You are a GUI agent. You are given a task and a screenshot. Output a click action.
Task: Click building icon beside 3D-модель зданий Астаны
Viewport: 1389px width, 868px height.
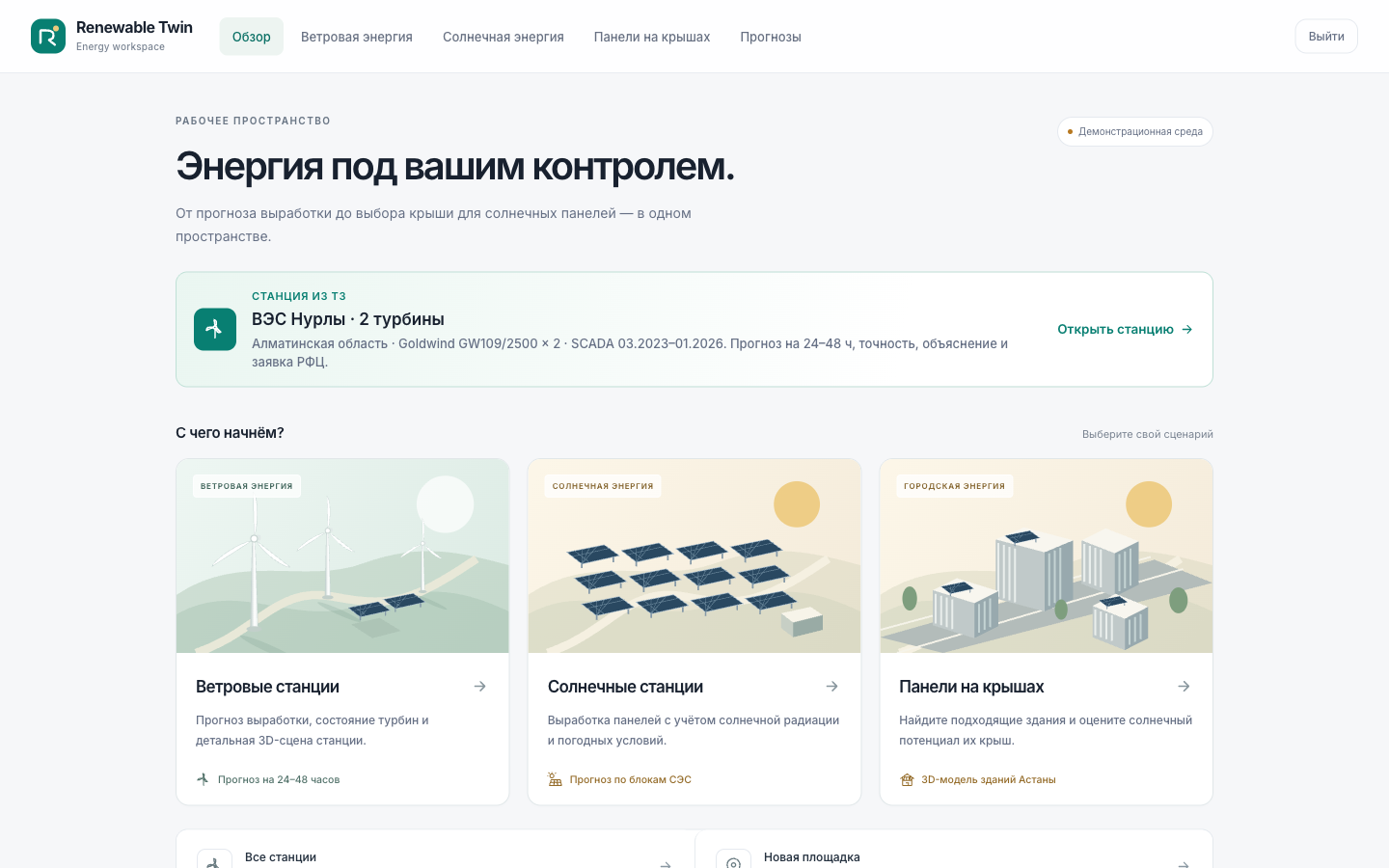point(907,779)
